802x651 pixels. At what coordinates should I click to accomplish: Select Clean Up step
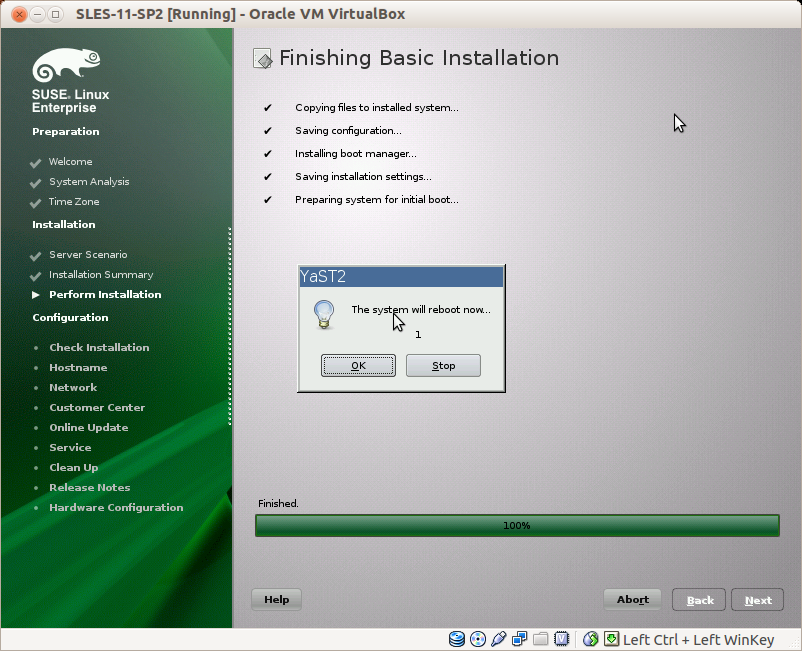[x=74, y=467]
